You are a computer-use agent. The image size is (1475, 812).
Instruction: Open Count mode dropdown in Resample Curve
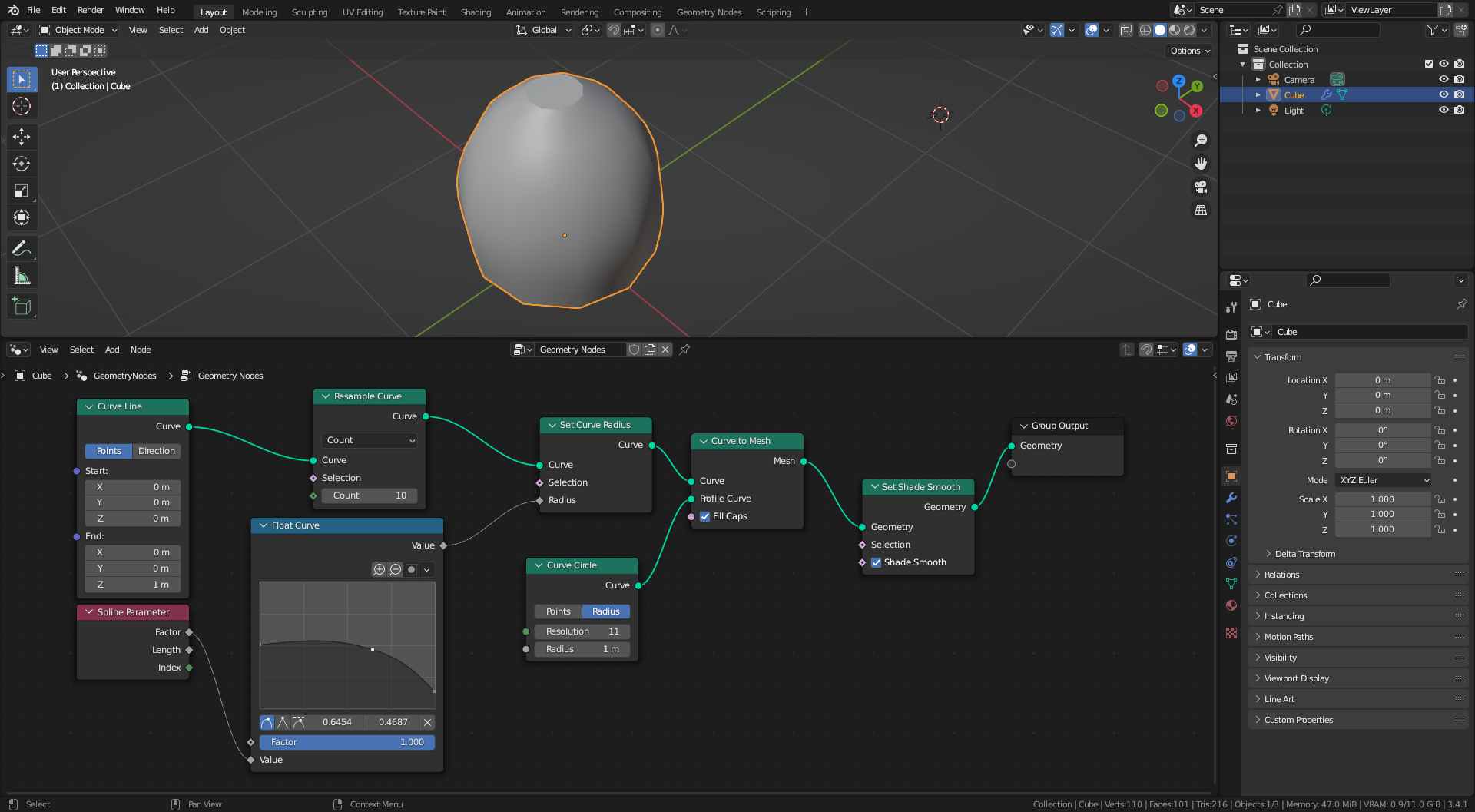click(x=370, y=440)
